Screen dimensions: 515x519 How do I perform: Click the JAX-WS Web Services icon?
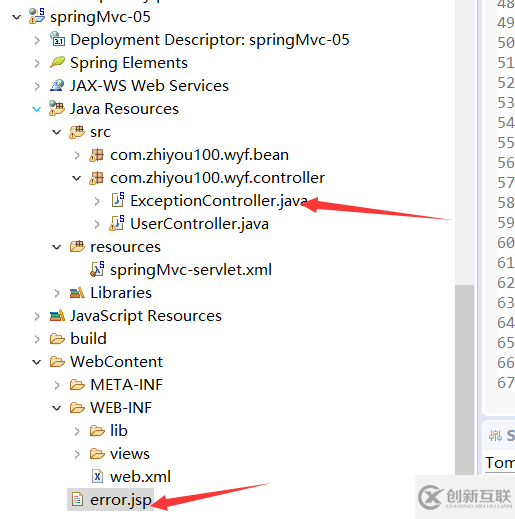[x=57, y=85]
